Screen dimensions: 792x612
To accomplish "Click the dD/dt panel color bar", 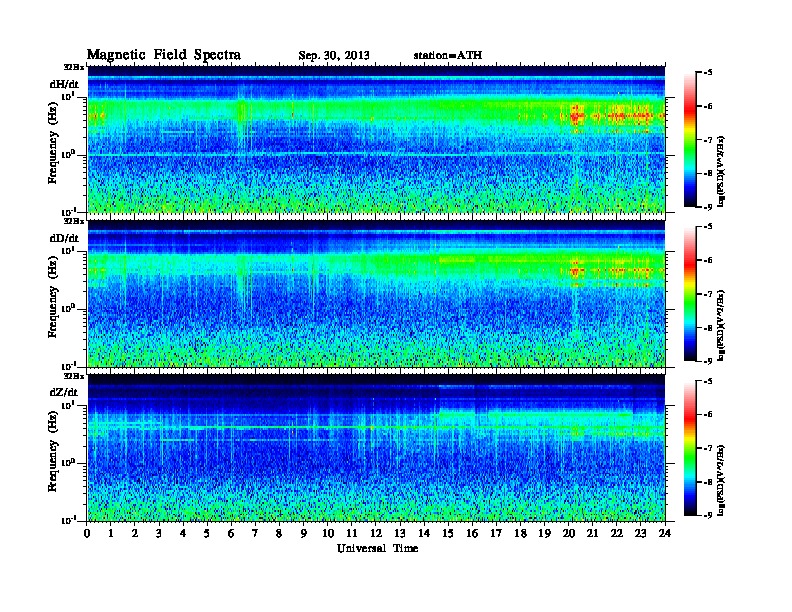I will 690,293.
